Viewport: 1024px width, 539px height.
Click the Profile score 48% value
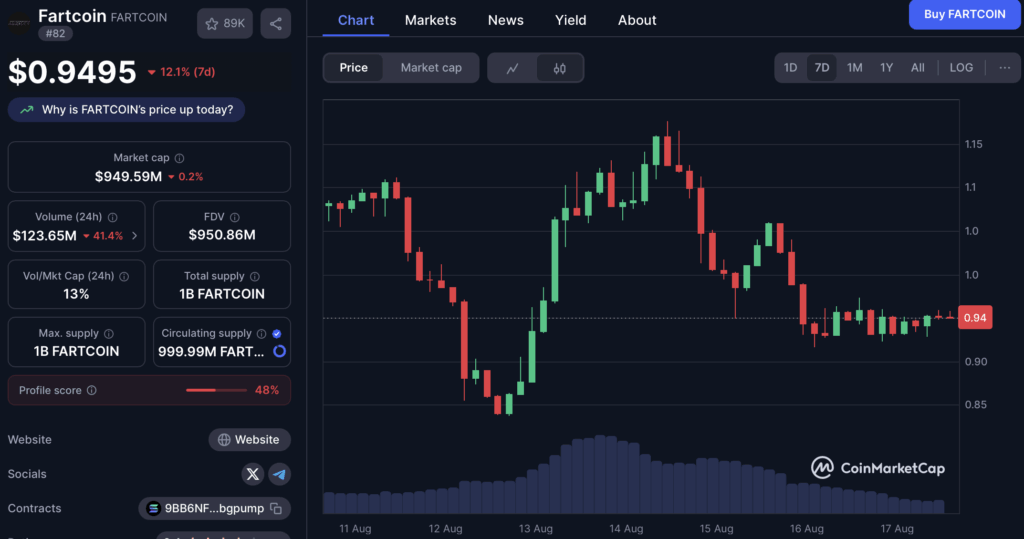(266, 390)
